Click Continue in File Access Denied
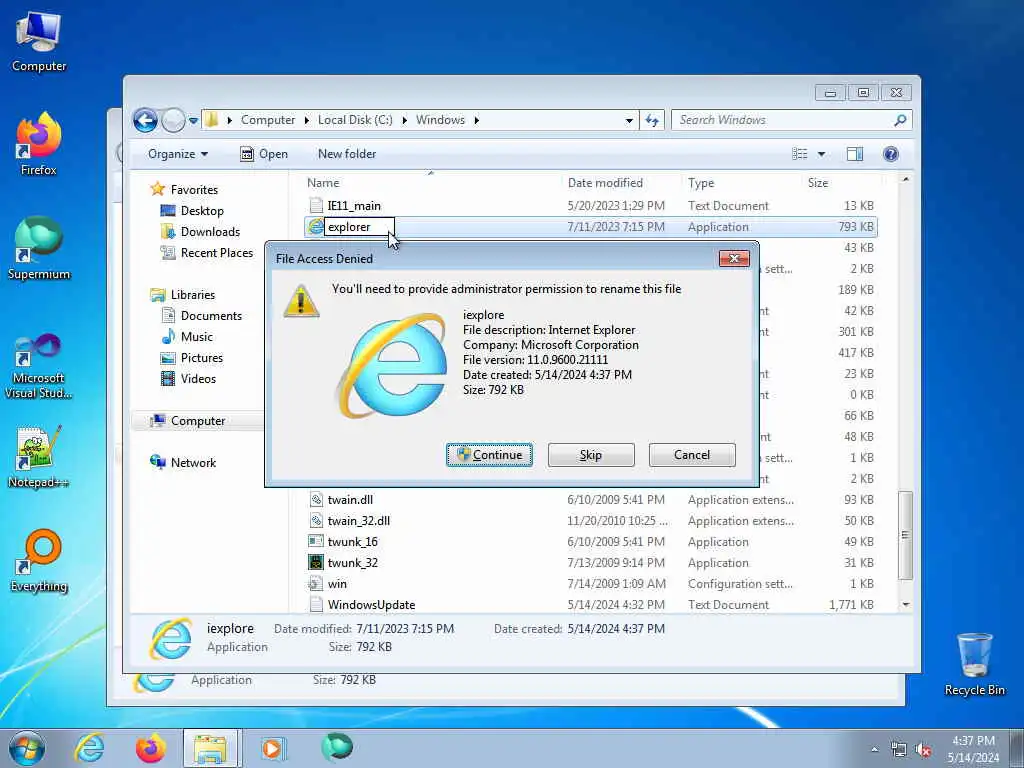1024x768 pixels. tap(489, 455)
